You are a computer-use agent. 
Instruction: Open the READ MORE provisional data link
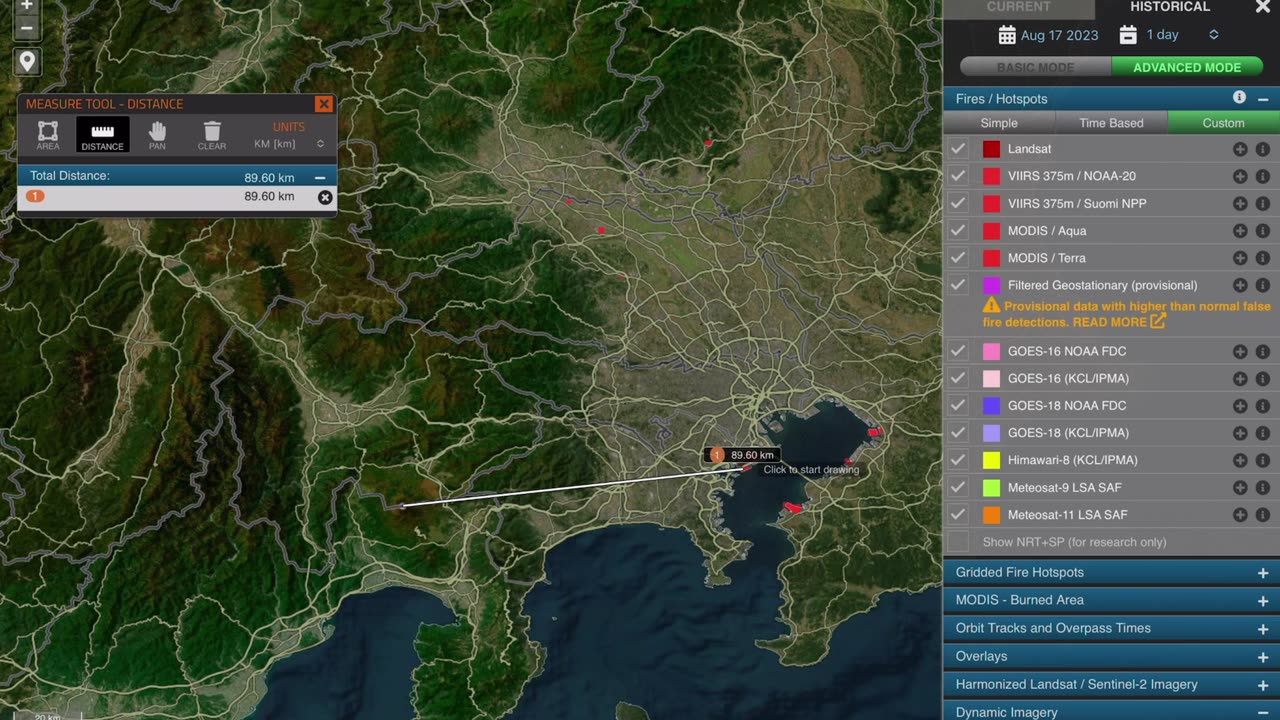(x=1119, y=322)
